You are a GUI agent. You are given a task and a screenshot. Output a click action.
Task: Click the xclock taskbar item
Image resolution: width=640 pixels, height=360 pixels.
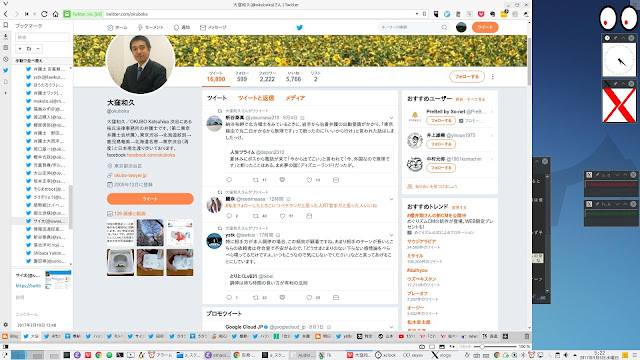coord(386,355)
